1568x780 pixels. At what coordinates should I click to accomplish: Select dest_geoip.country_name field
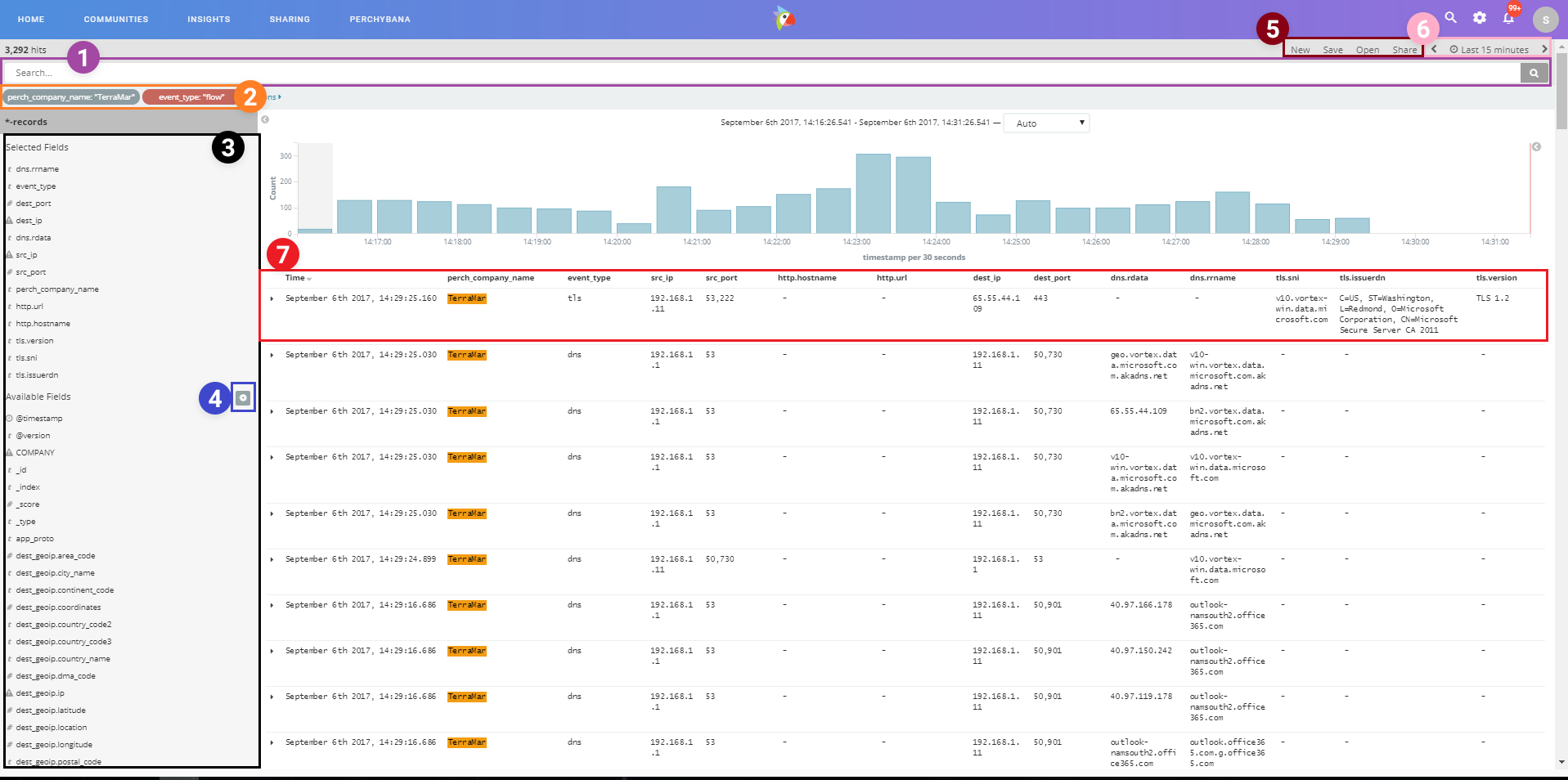(x=63, y=659)
